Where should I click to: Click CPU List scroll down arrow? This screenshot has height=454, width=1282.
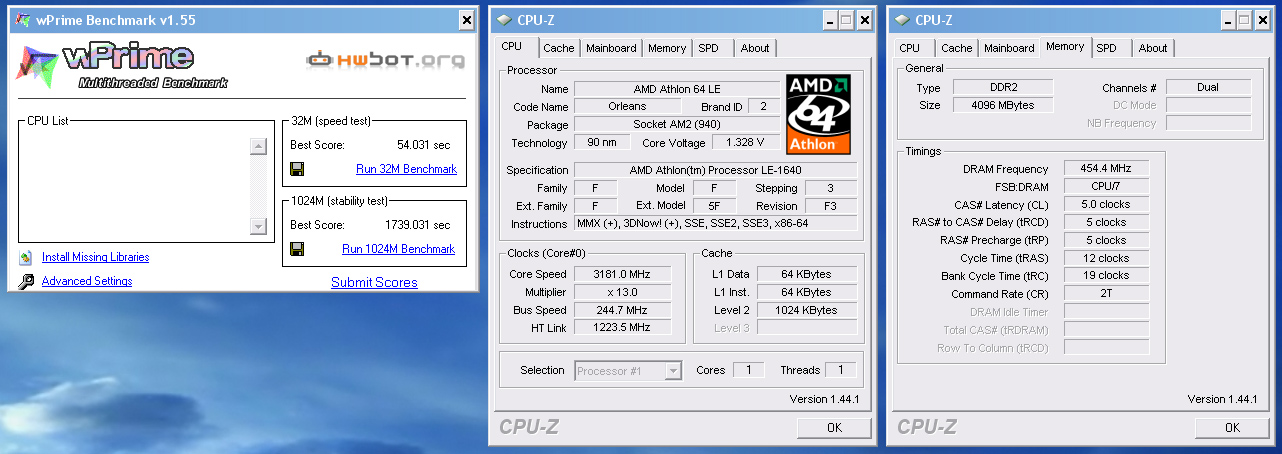(259, 227)
